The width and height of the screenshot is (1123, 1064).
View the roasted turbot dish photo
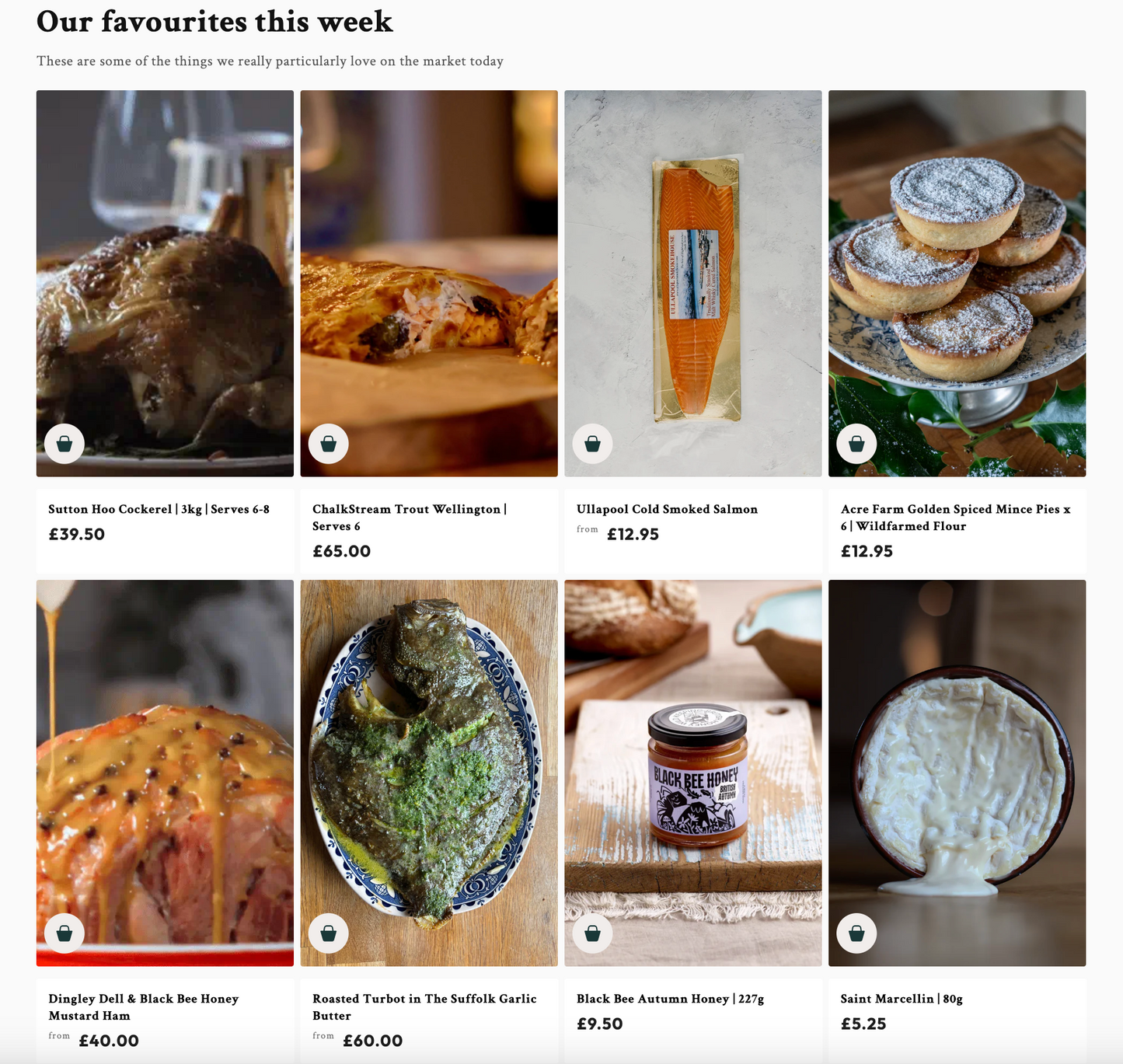[x=429, y=773]
